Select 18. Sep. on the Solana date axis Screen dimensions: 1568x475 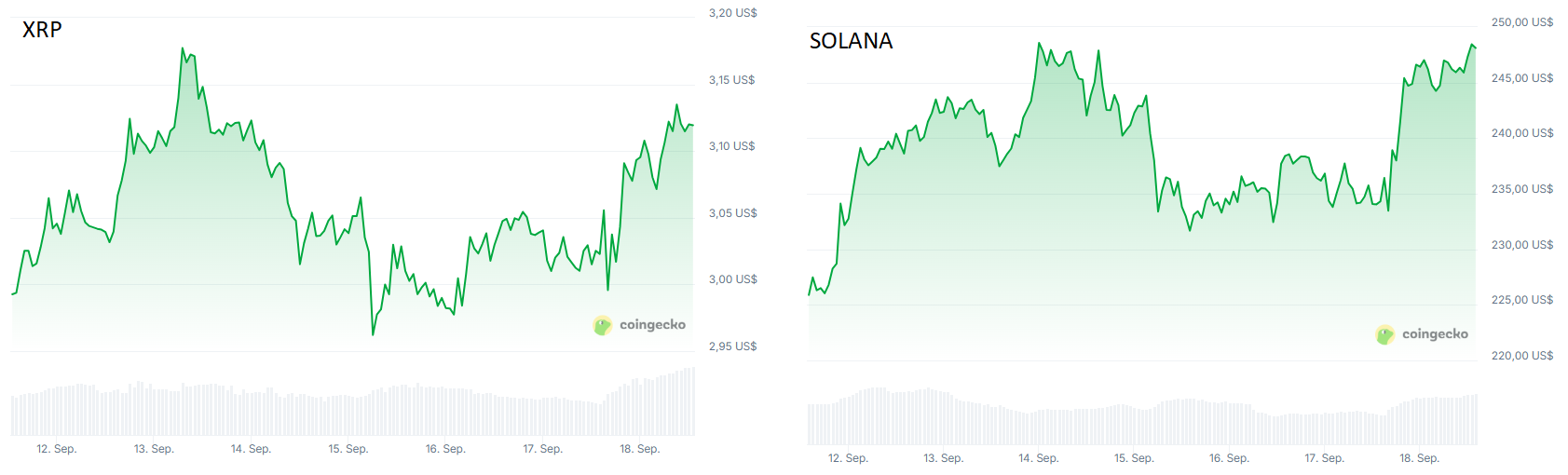point(1420,458)
